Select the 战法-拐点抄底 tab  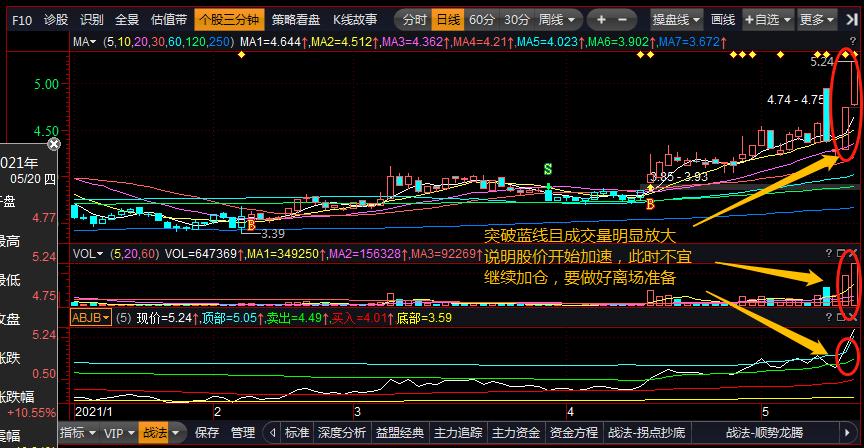click(x=647, y=433)
